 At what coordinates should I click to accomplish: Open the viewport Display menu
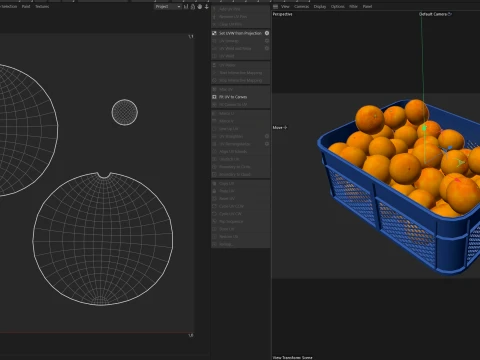[320, 7]
